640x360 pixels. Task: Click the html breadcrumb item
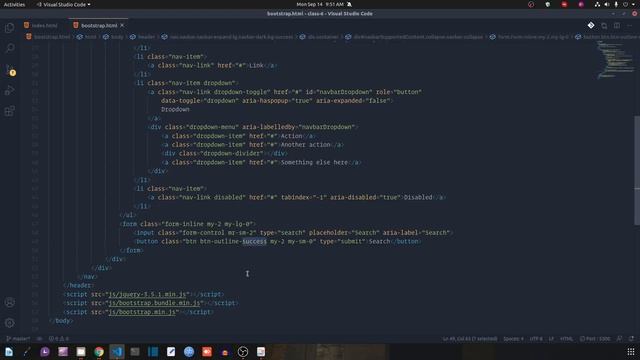tap(87, 37)
